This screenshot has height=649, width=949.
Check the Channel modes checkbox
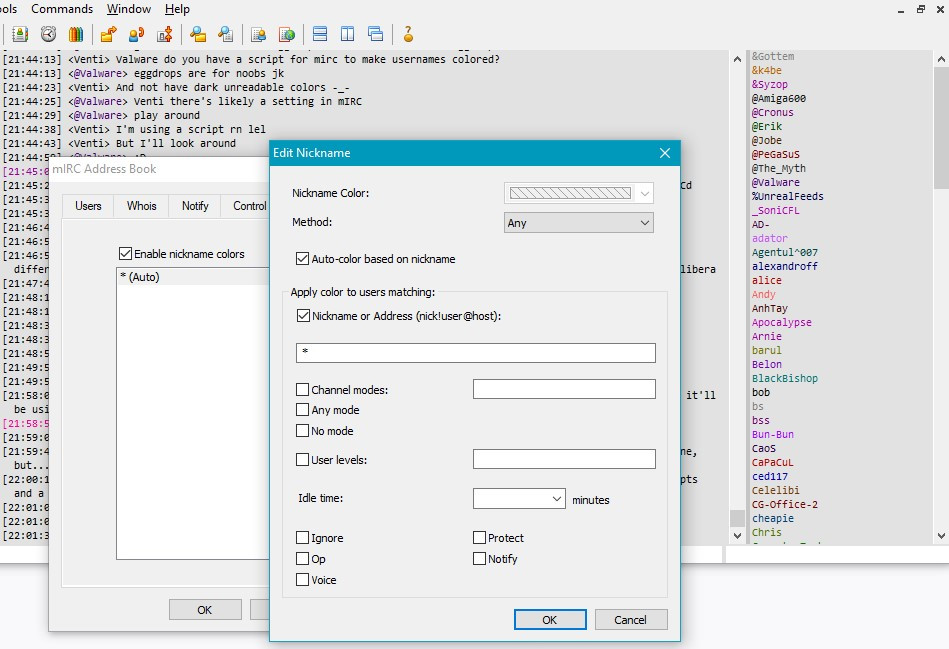click(303, 390)
